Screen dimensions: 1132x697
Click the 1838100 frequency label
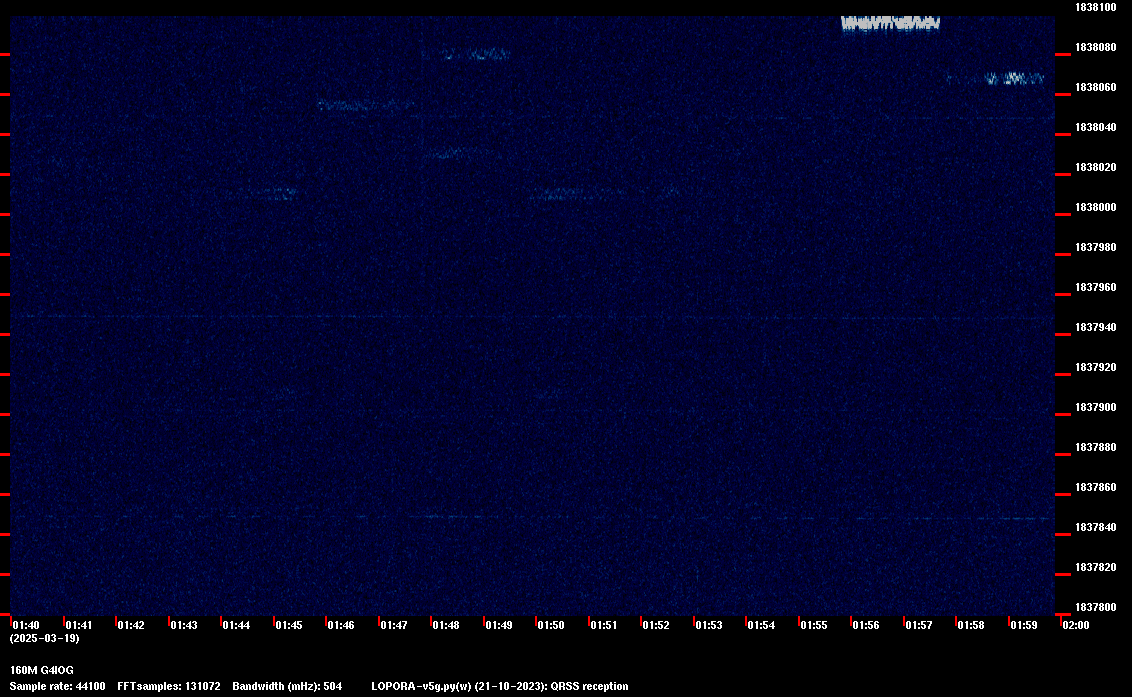coord(1095,7)
